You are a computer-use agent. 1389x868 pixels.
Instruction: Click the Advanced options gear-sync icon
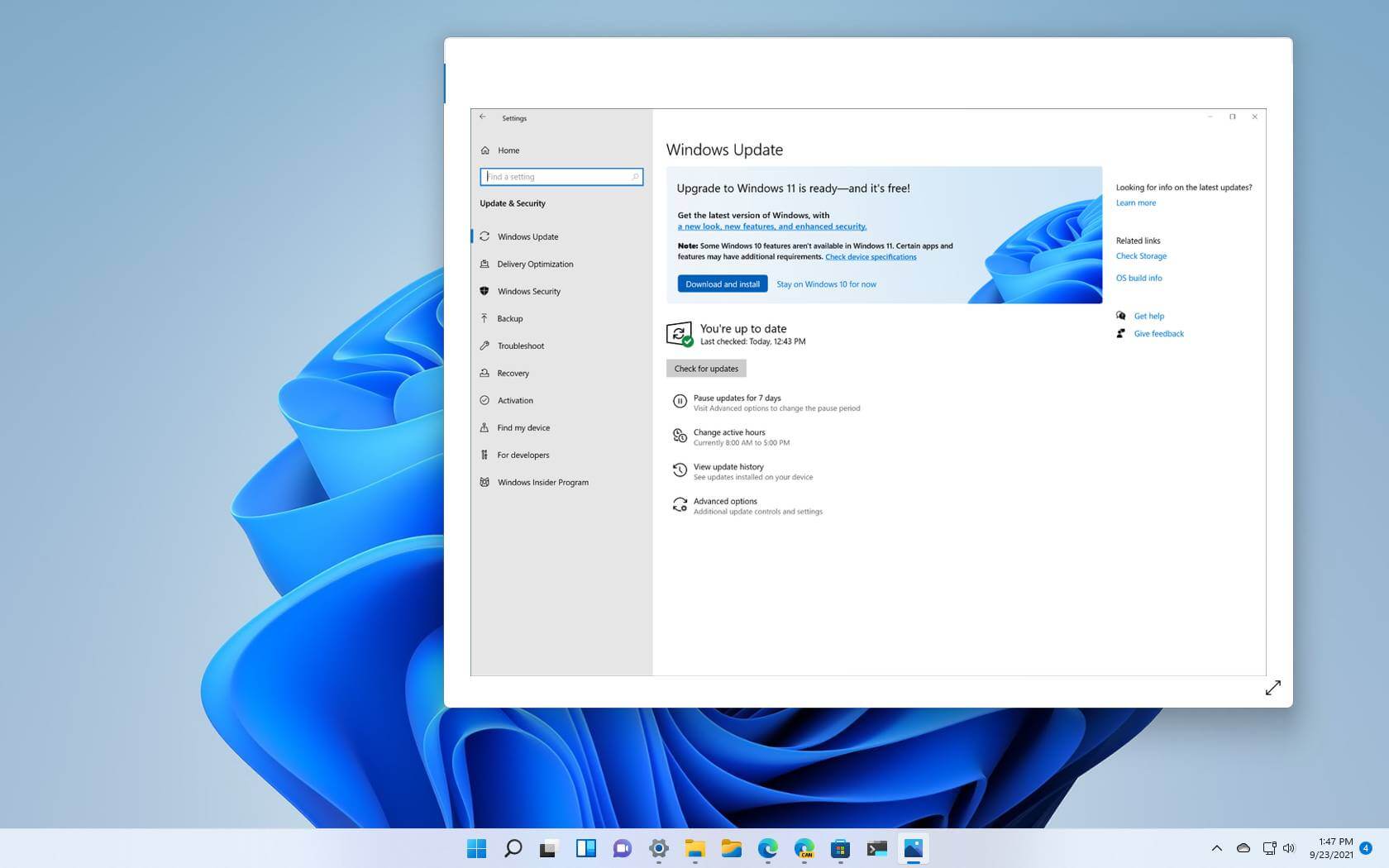pyautogui.click(x=680, y=505)
